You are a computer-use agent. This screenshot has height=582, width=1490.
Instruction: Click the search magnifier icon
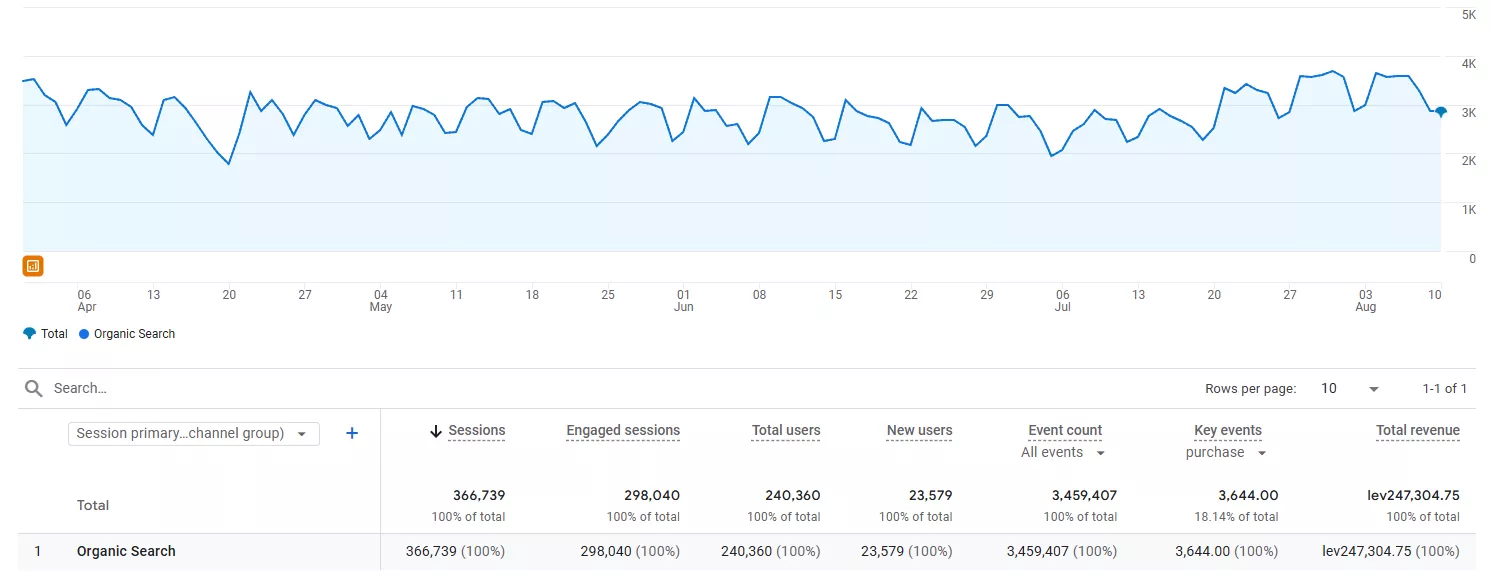pos(34,389)
